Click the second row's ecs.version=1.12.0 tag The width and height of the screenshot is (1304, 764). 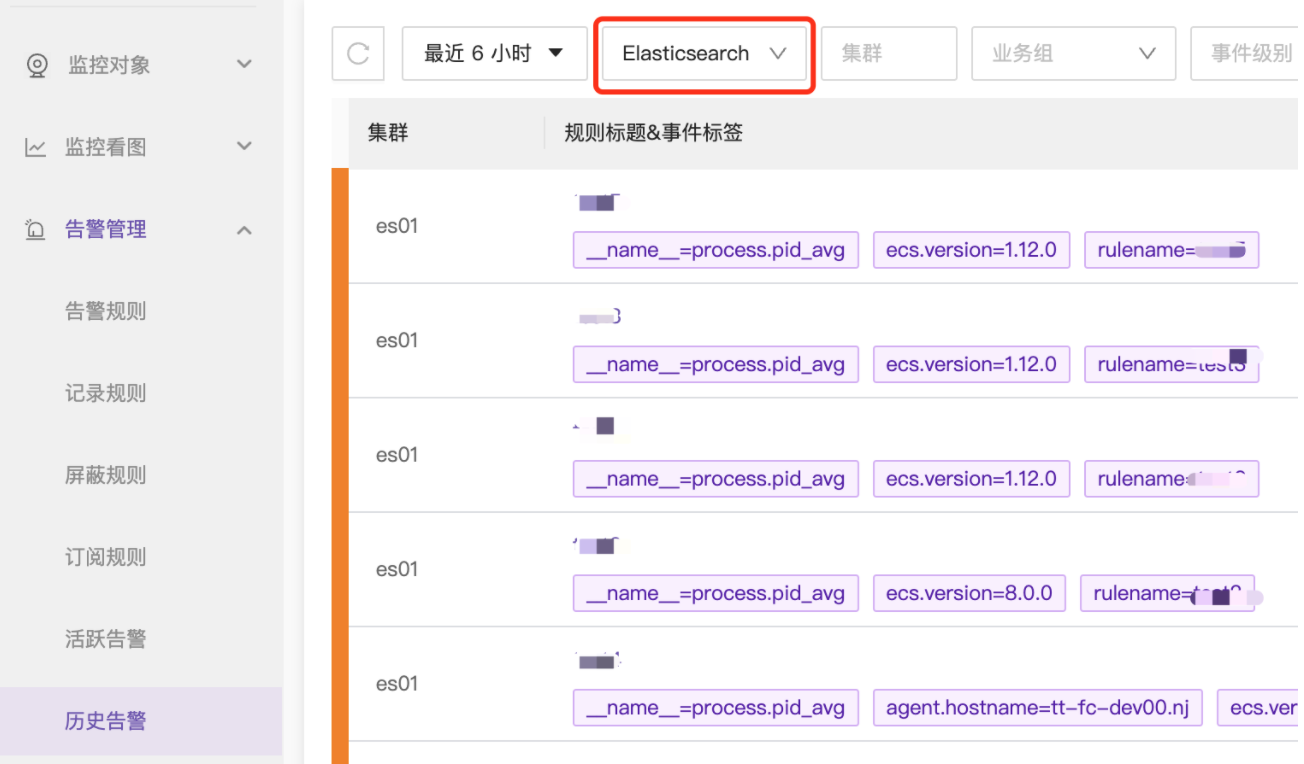pyautogui.click(x=971, y=365)
